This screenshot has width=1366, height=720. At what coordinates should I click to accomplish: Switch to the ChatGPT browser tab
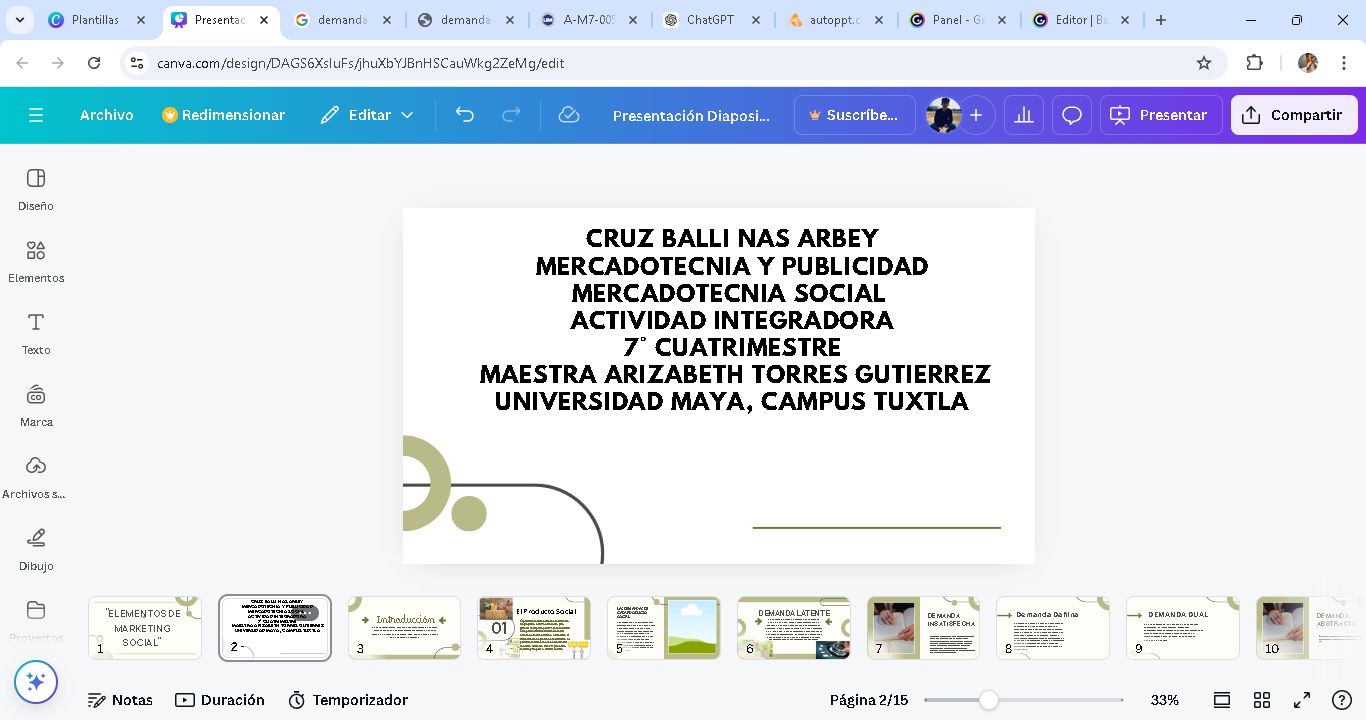point(710,20)
